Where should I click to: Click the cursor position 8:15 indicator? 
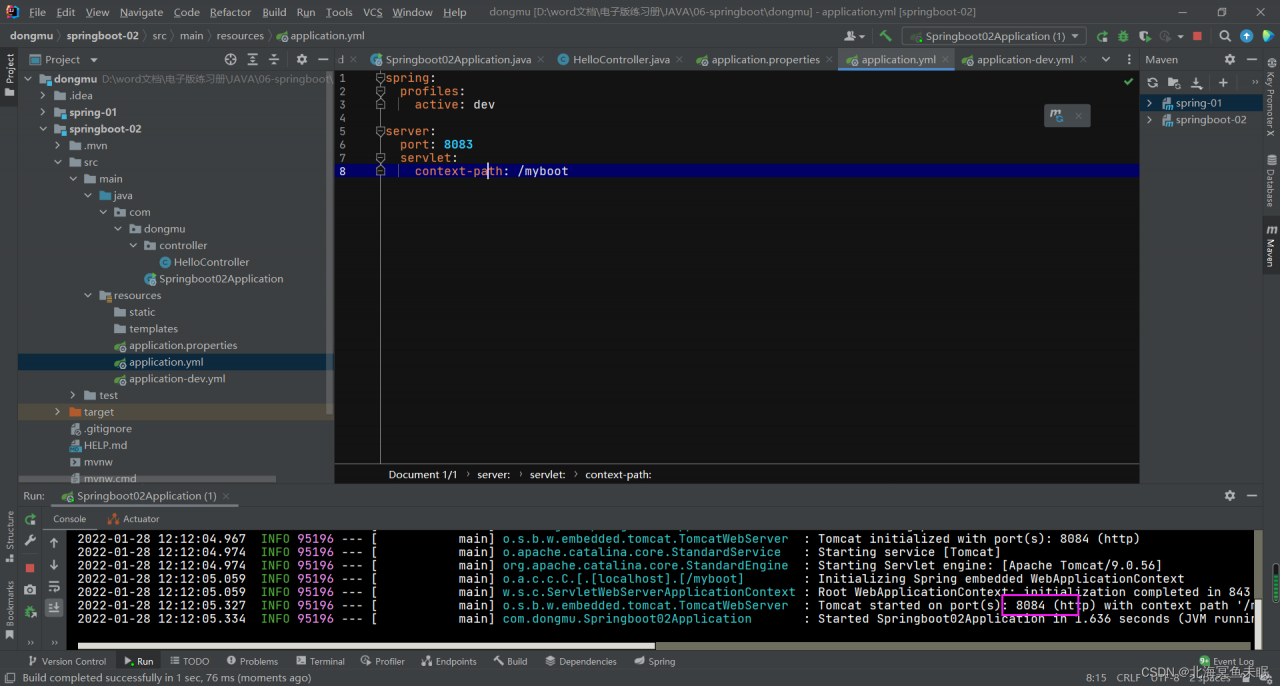[1096, 678]
